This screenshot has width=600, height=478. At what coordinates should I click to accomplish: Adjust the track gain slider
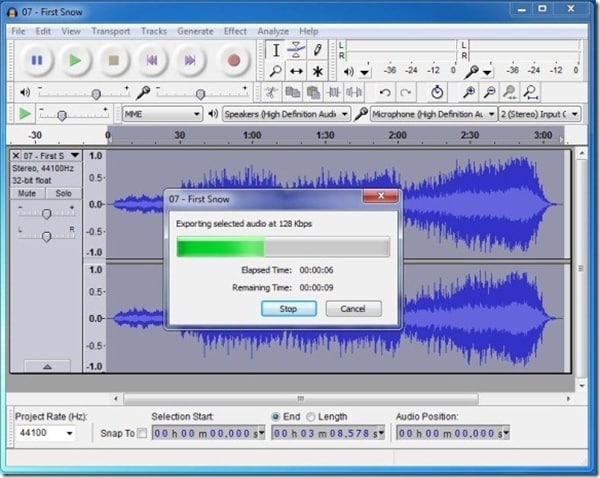coord(46,212)
